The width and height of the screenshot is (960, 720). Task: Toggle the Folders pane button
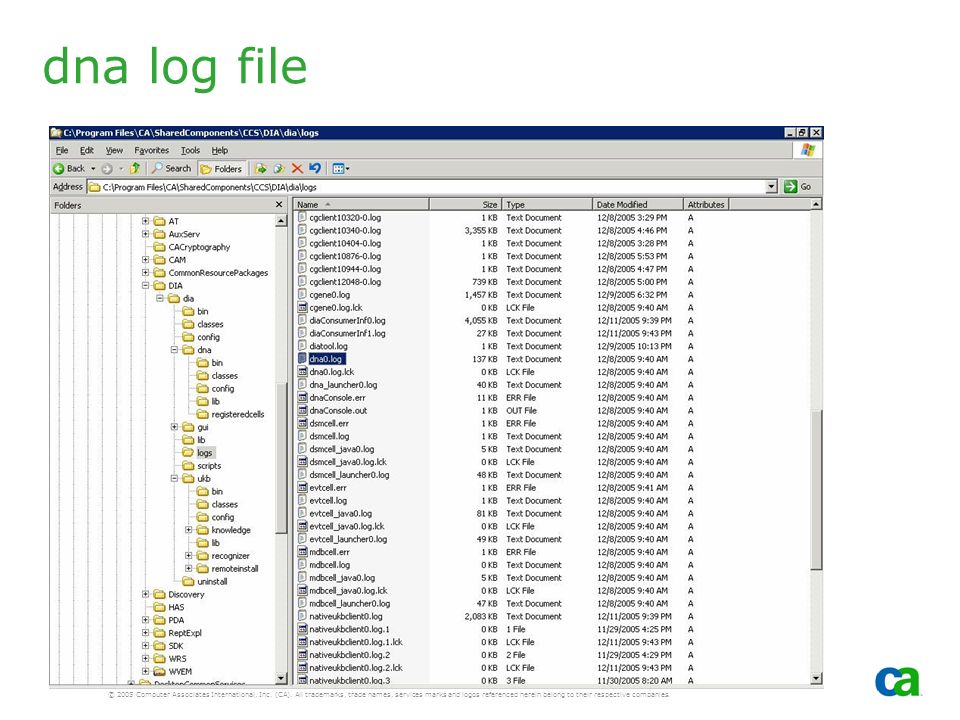pyautogui.click(x=222, y=168)
